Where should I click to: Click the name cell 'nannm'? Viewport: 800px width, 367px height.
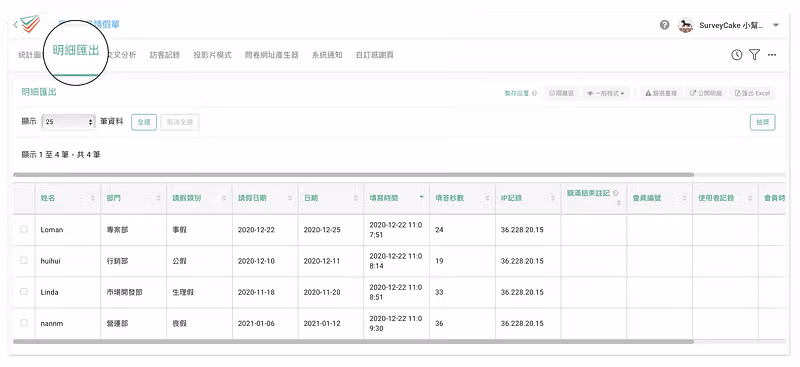(x=52, y=323)
